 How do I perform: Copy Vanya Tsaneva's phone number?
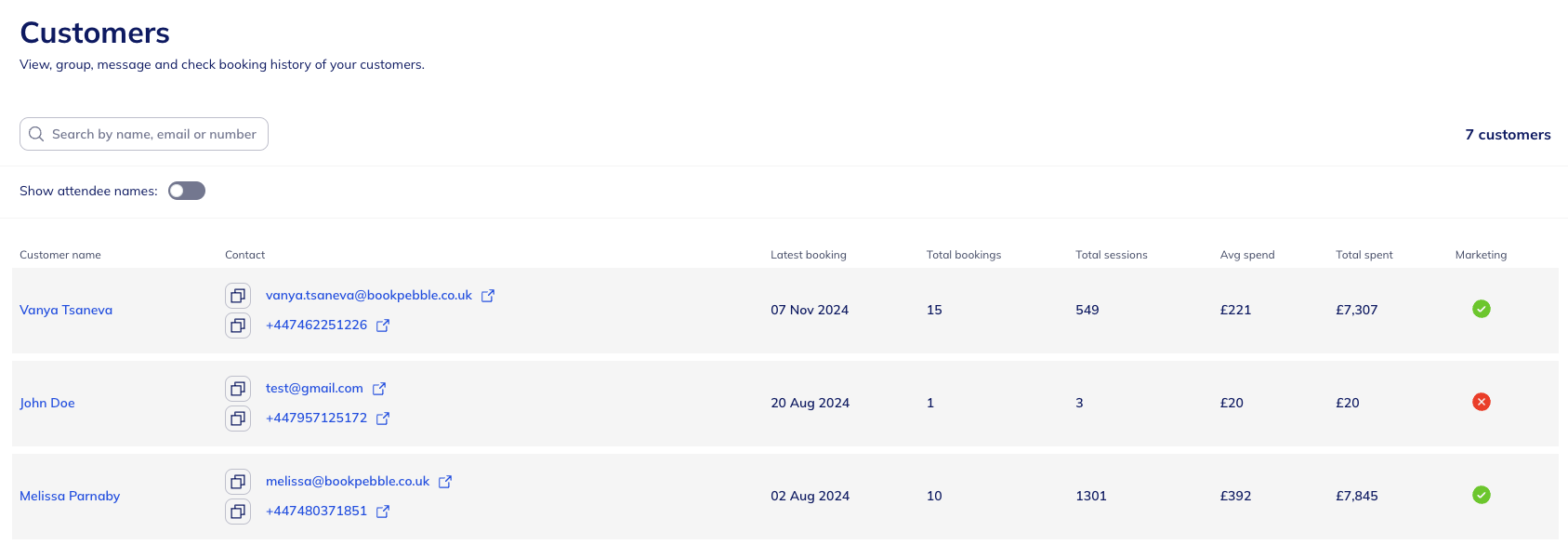click(238, 326)
